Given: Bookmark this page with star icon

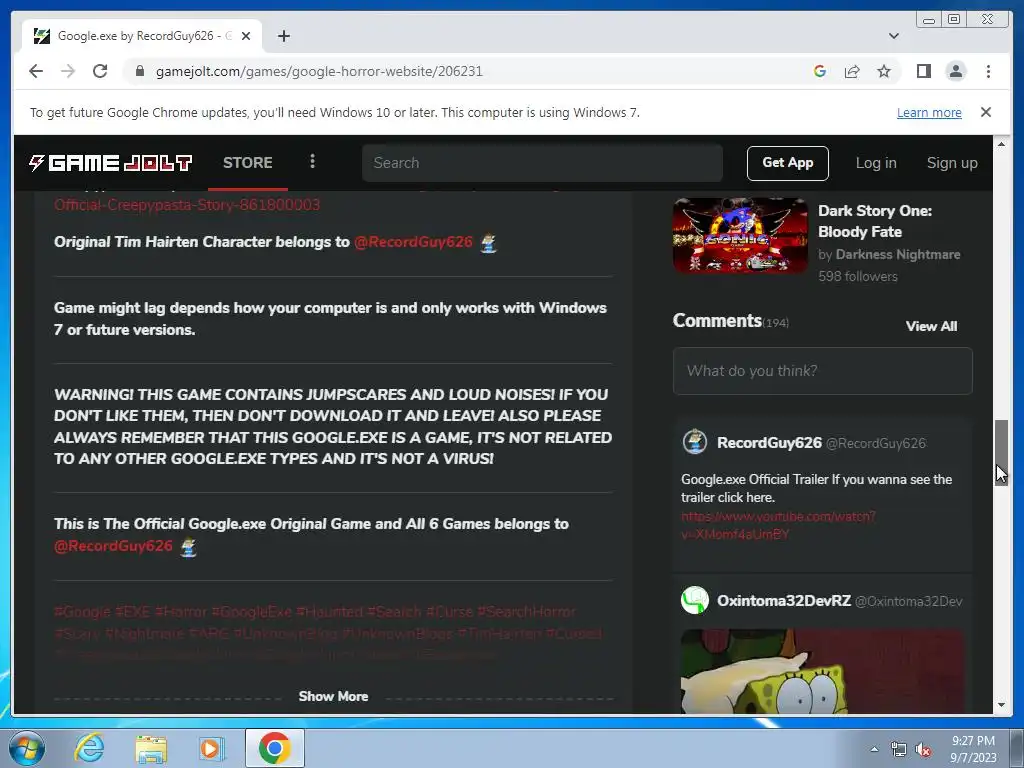Looking at the screenshot, I should pos(884,71).
